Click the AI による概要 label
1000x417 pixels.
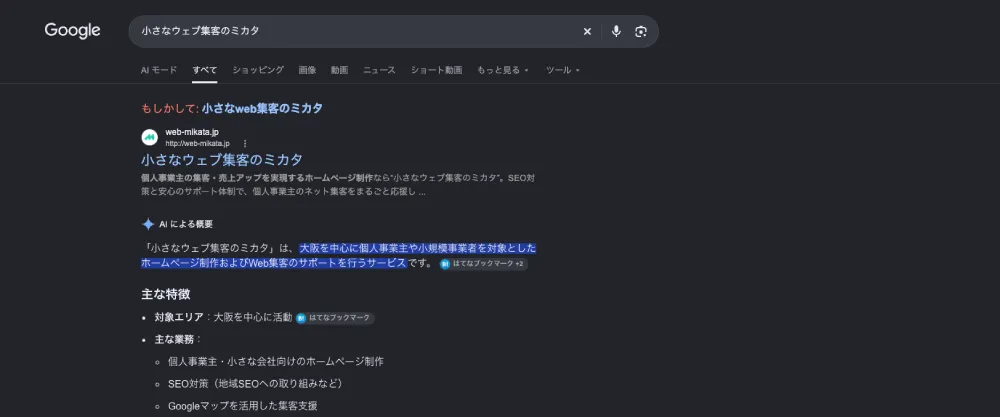(x=186, y=224)
